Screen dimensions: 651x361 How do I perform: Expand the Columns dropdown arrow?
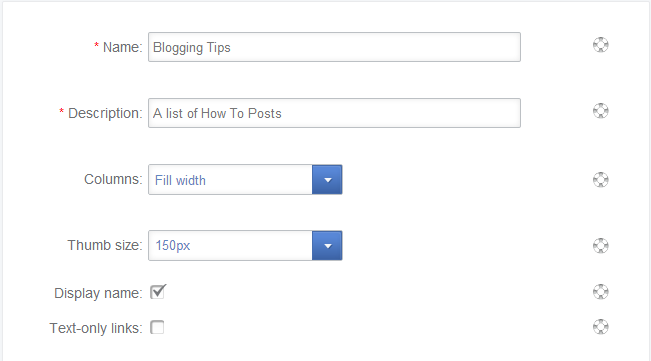[327, 180]
